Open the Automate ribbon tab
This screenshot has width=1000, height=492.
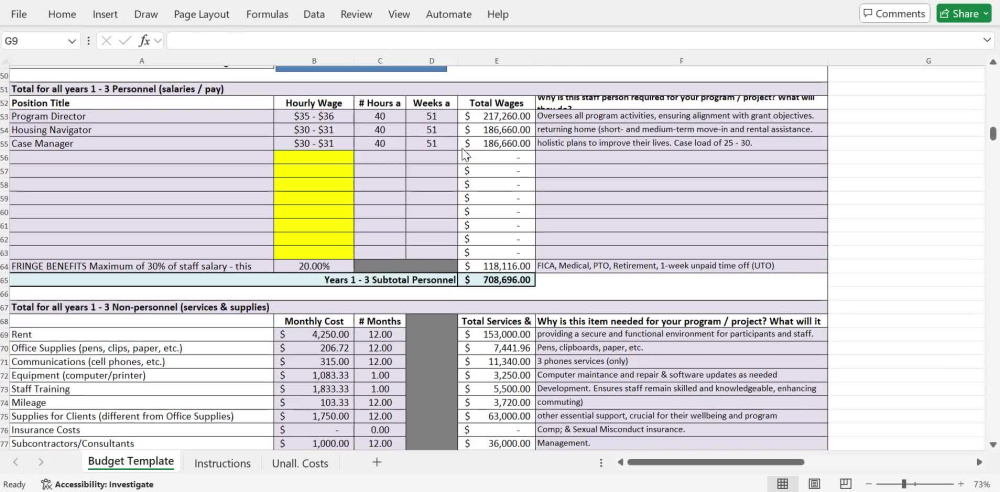pos(449,14)
